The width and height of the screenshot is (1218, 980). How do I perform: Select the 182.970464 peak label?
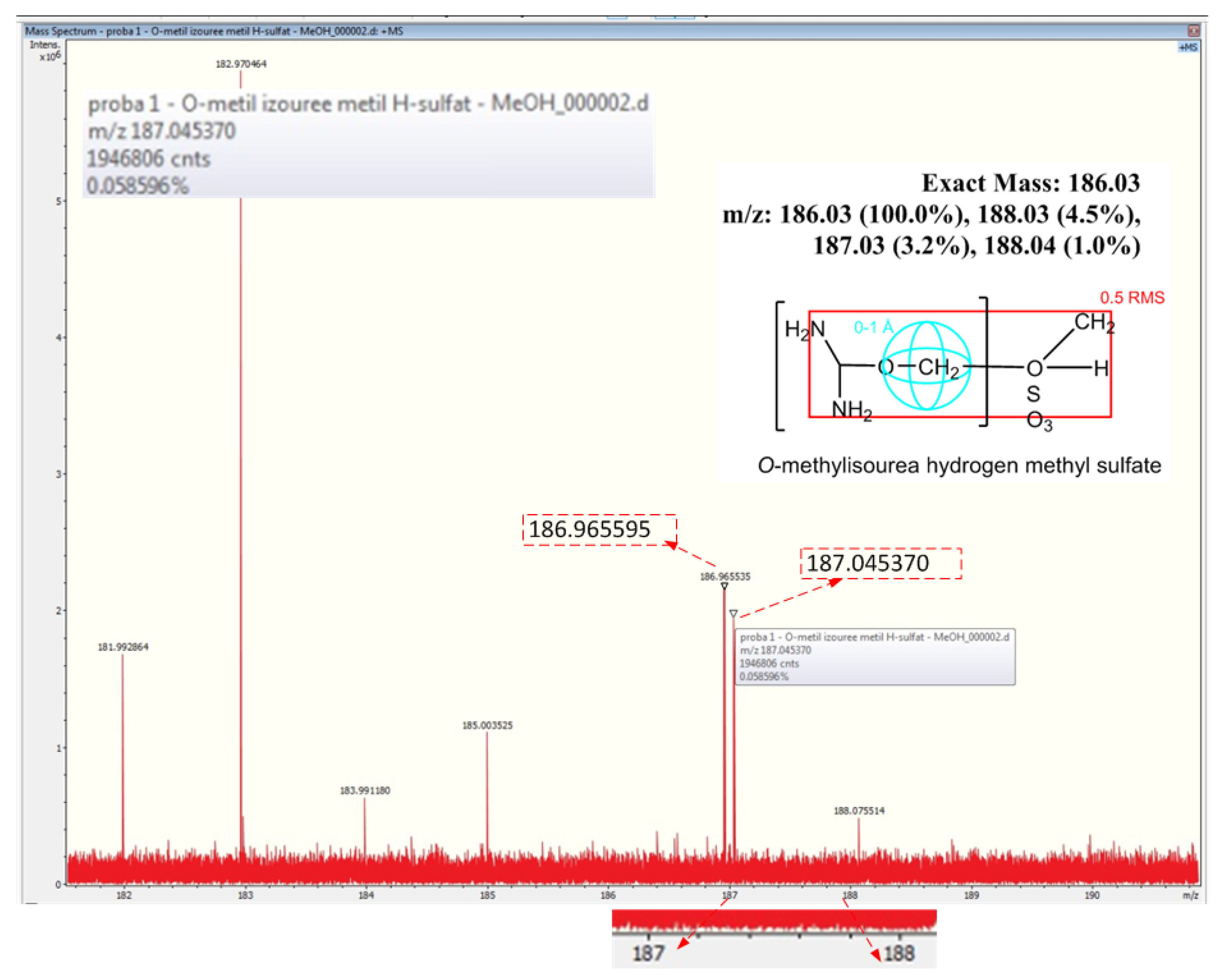coord(241,64)
